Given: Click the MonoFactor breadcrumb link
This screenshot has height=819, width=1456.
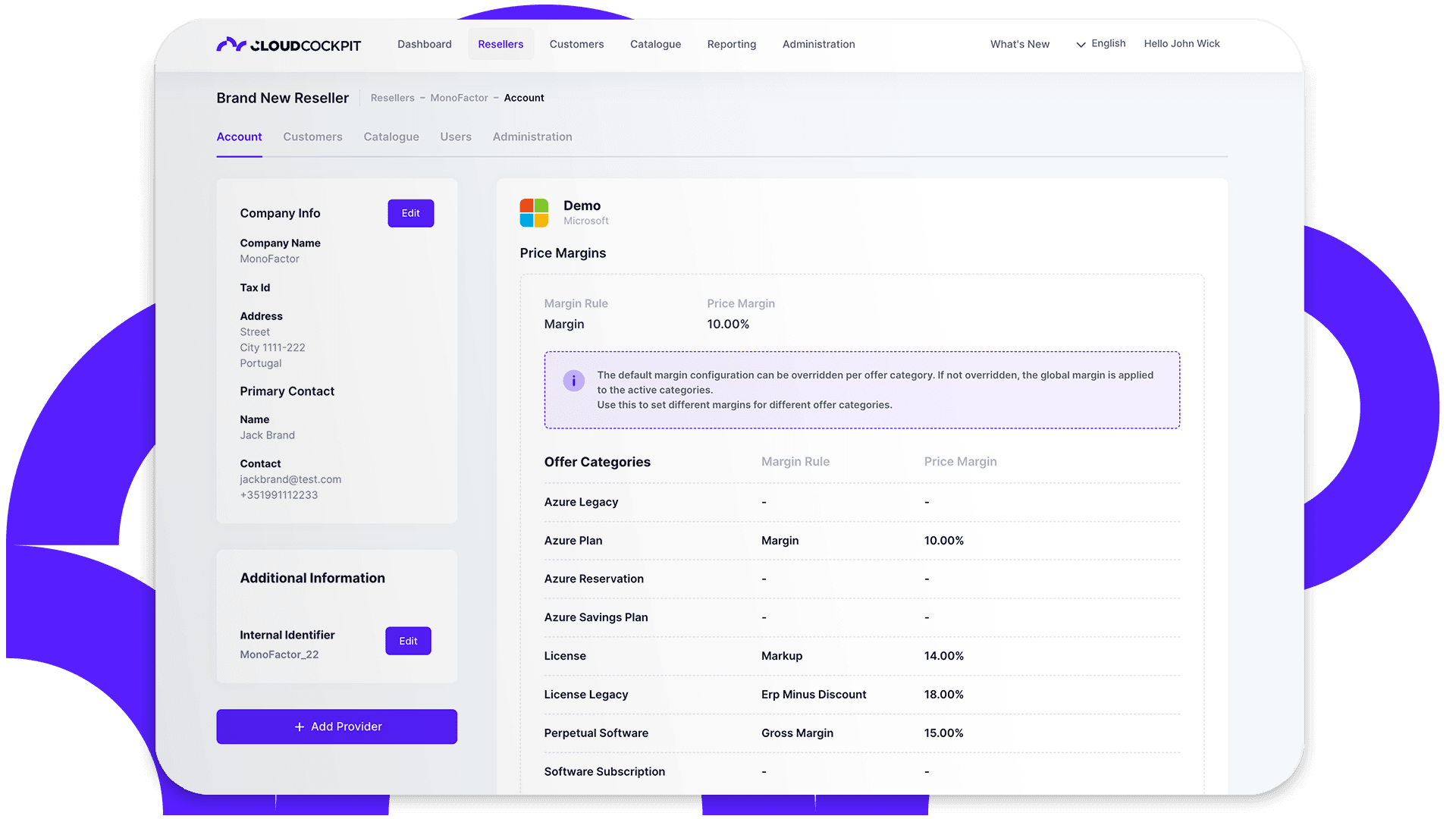Looking at the screenshot, I should pyautogui.click(x=459, y=98).
